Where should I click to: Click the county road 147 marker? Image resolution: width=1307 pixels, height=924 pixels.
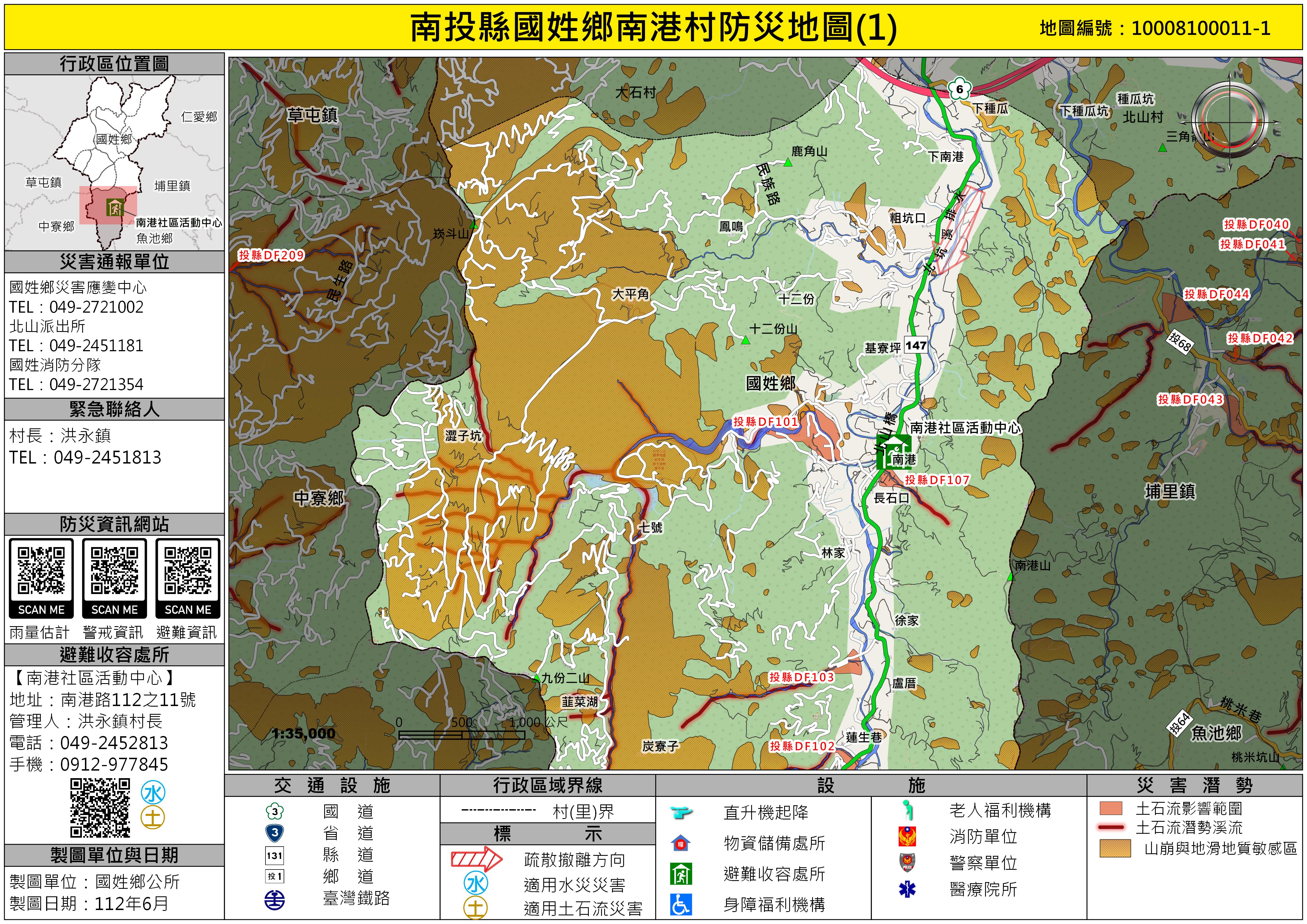[x=916, y=346]
